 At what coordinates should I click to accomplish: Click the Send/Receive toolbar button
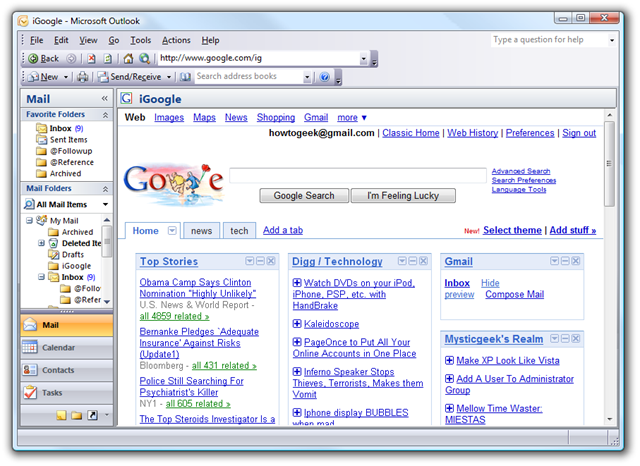point(130,77)
